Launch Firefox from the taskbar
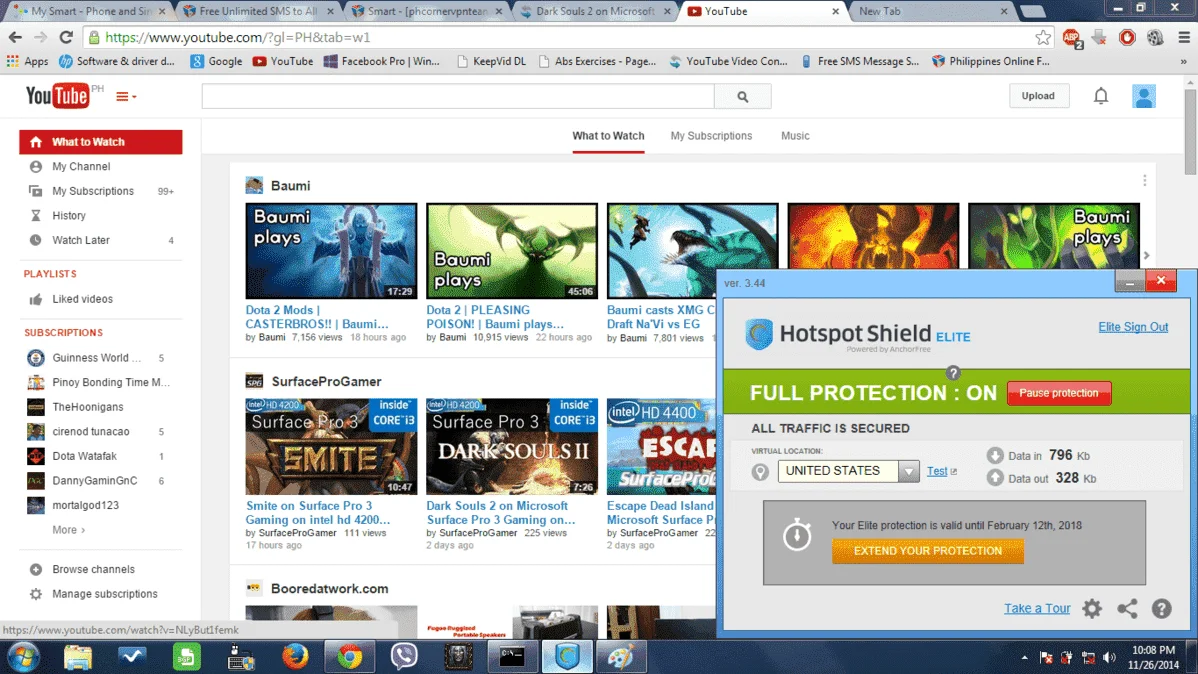1198x674 pixels. tap(295, 657)
